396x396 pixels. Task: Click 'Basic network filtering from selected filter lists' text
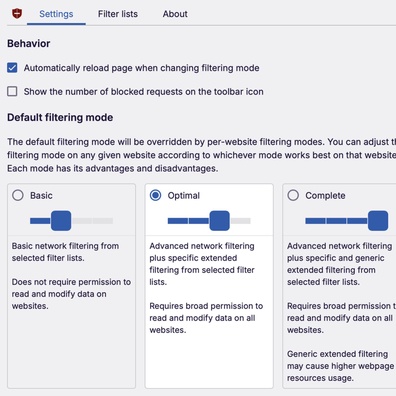coord(65,252)
